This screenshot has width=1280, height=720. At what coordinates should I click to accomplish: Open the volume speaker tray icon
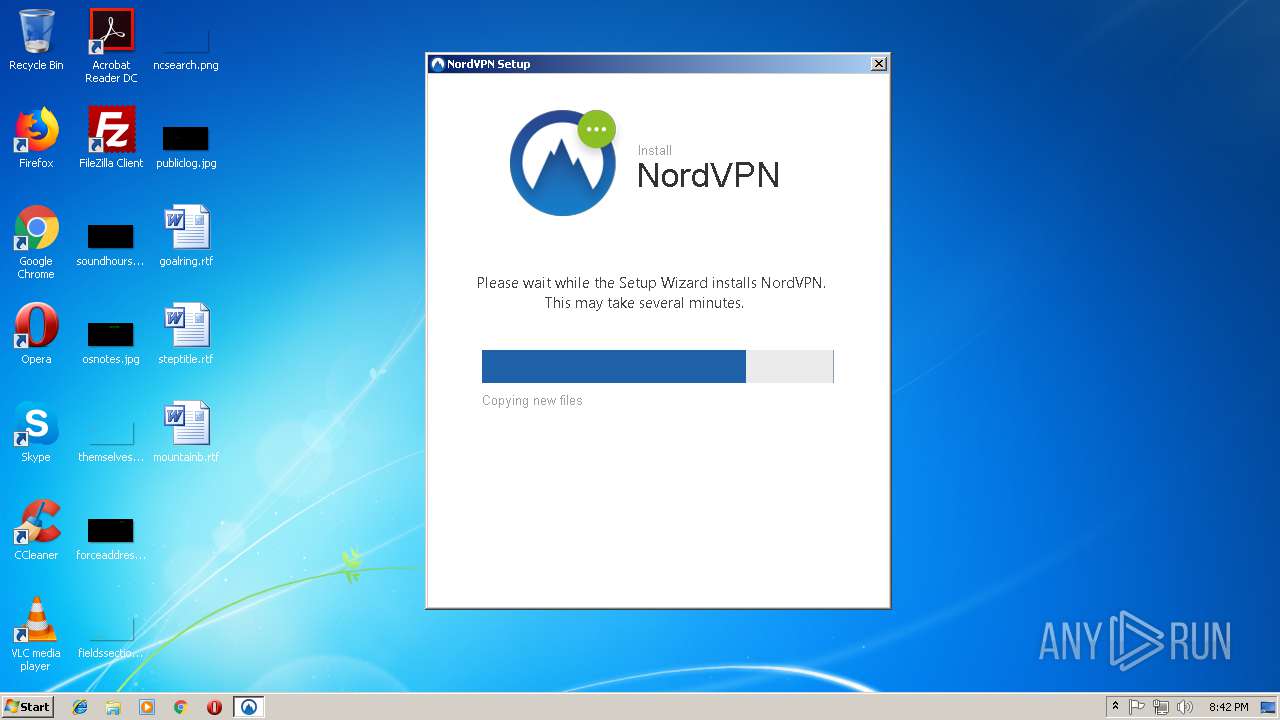coord(1185,707)
